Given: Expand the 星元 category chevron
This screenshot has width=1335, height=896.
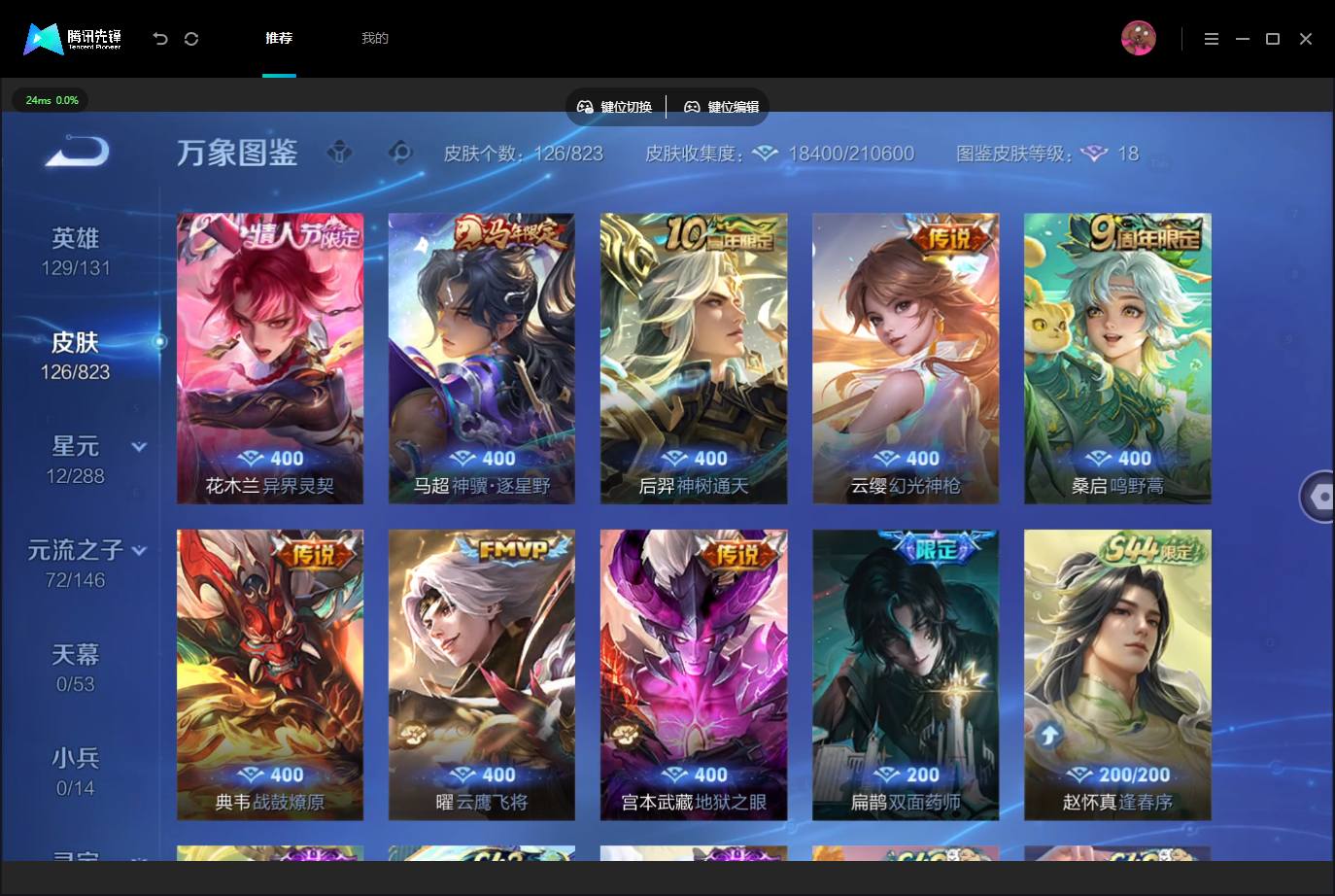Looking at the screenshot, I should pyautogui.click(x=139, y=447).
